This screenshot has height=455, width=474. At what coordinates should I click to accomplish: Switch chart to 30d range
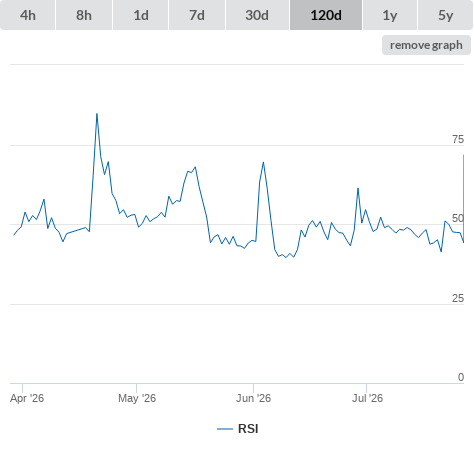pyautogui.click(x=257, y=15)
